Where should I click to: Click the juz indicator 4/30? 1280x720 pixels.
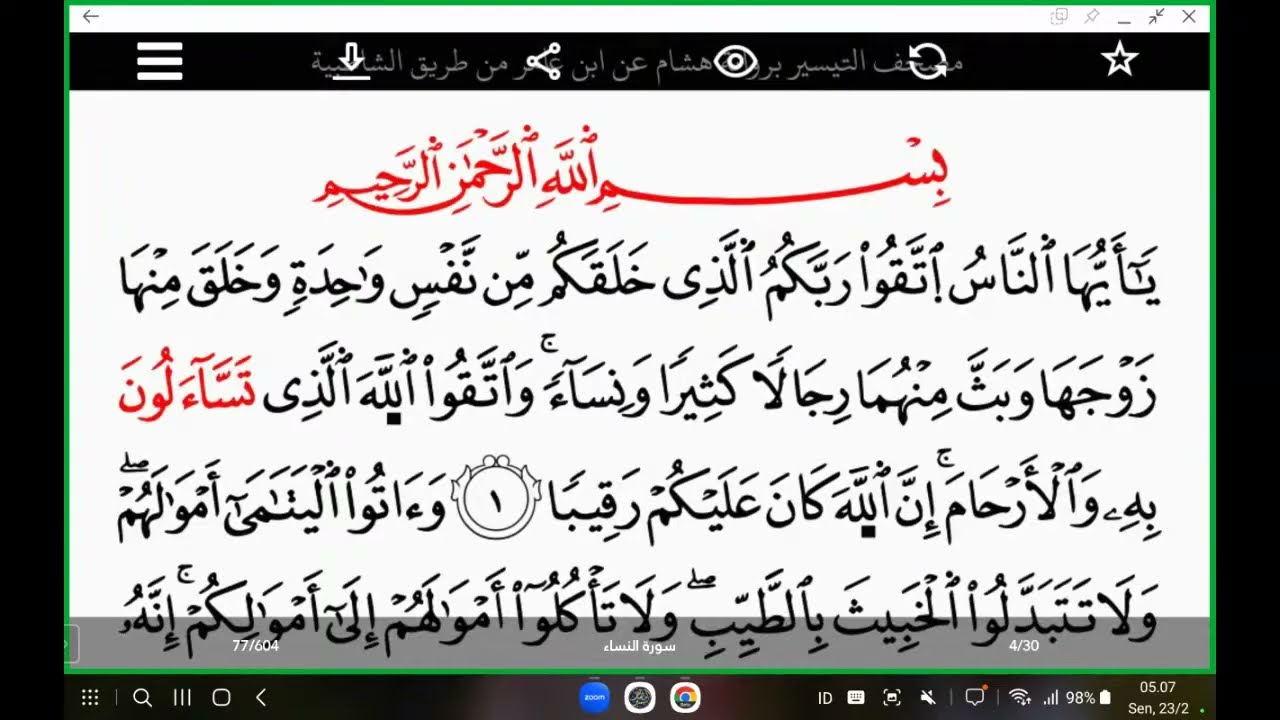(x=1024, y=646)
